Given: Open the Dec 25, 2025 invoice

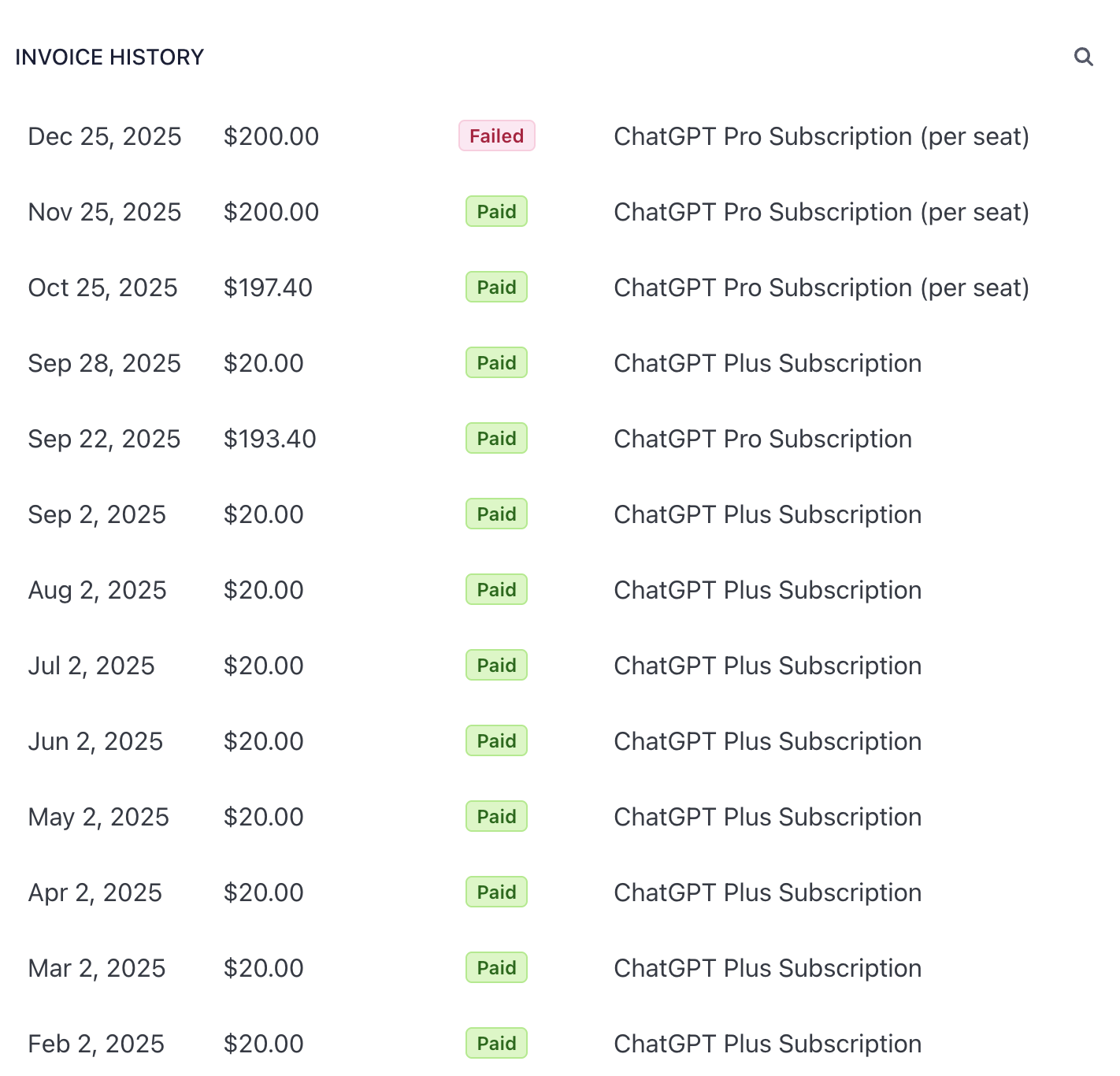Looking at the screenshot, I should coord(105,136).
